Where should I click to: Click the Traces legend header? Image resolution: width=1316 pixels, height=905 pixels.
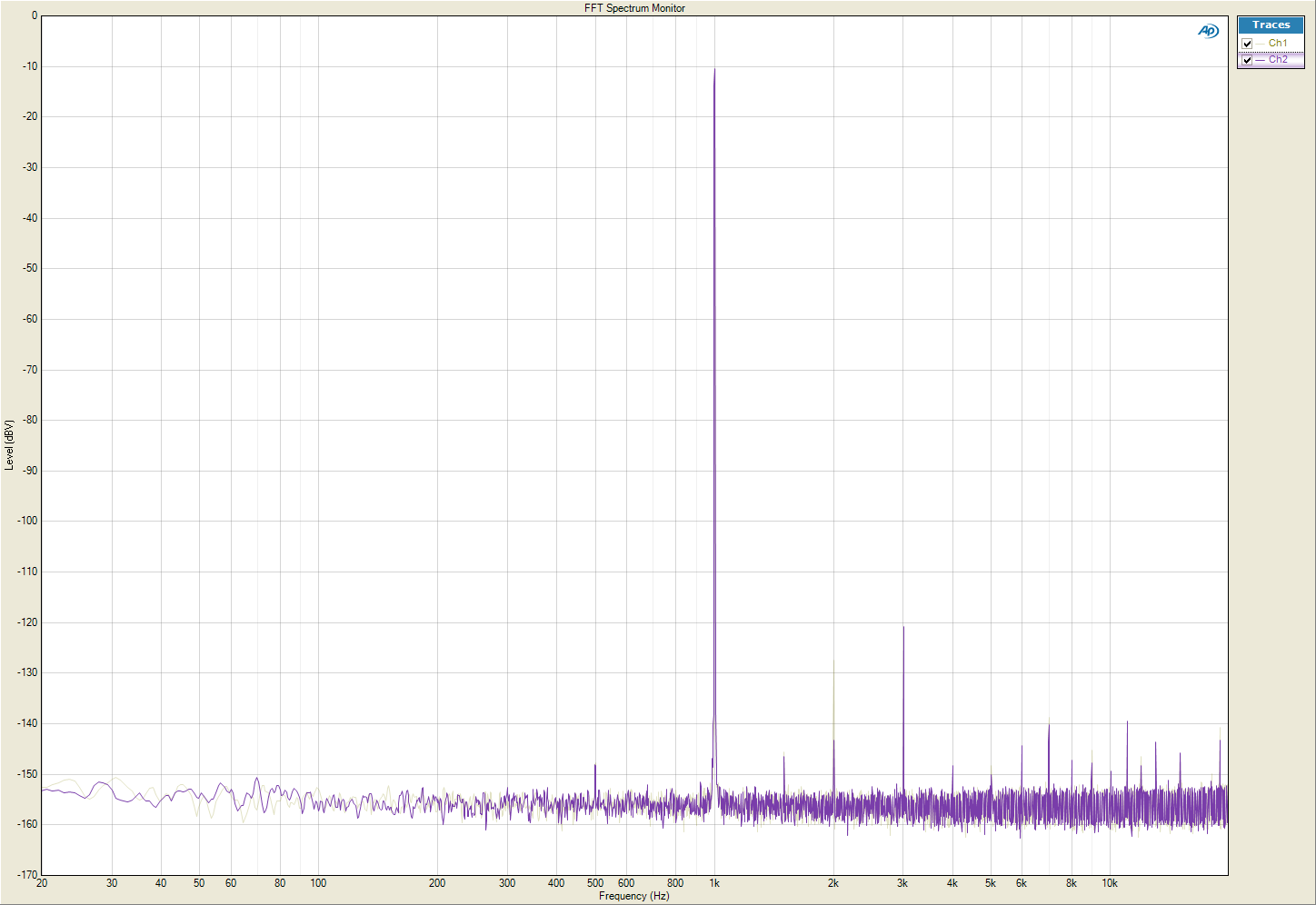tap(1271, 25)
